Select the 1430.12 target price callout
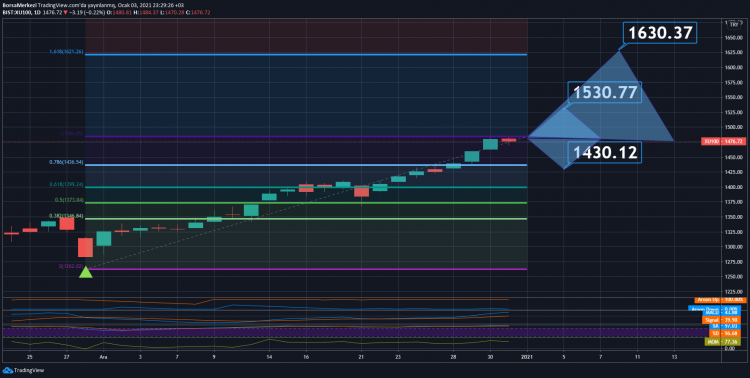Viewport: 750px width, 378px height. pyautogui.click(x=605, y=153)
